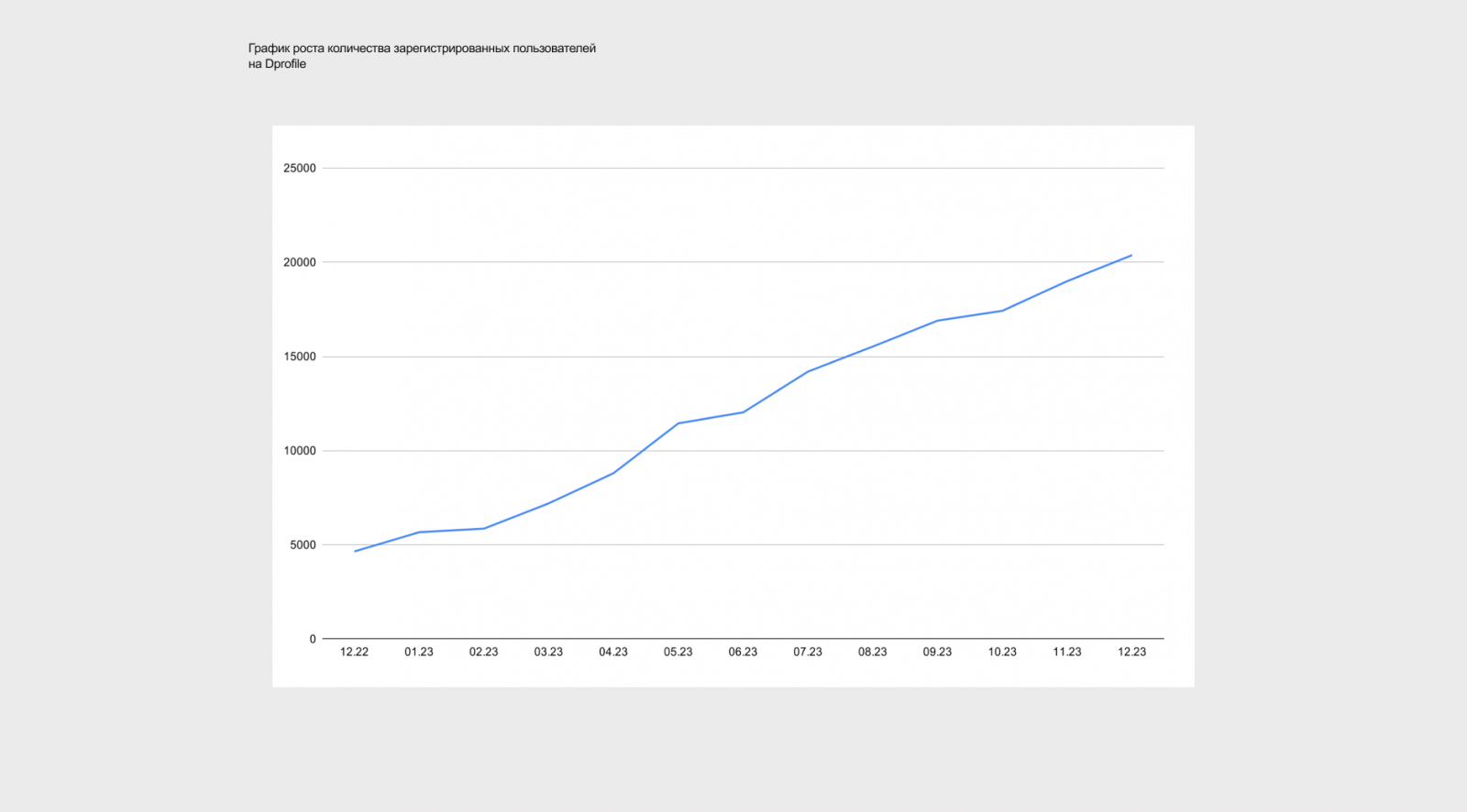Select the 05.23 x-axis label
This screenshot has width=1467, height=812.
click(678, 652)
